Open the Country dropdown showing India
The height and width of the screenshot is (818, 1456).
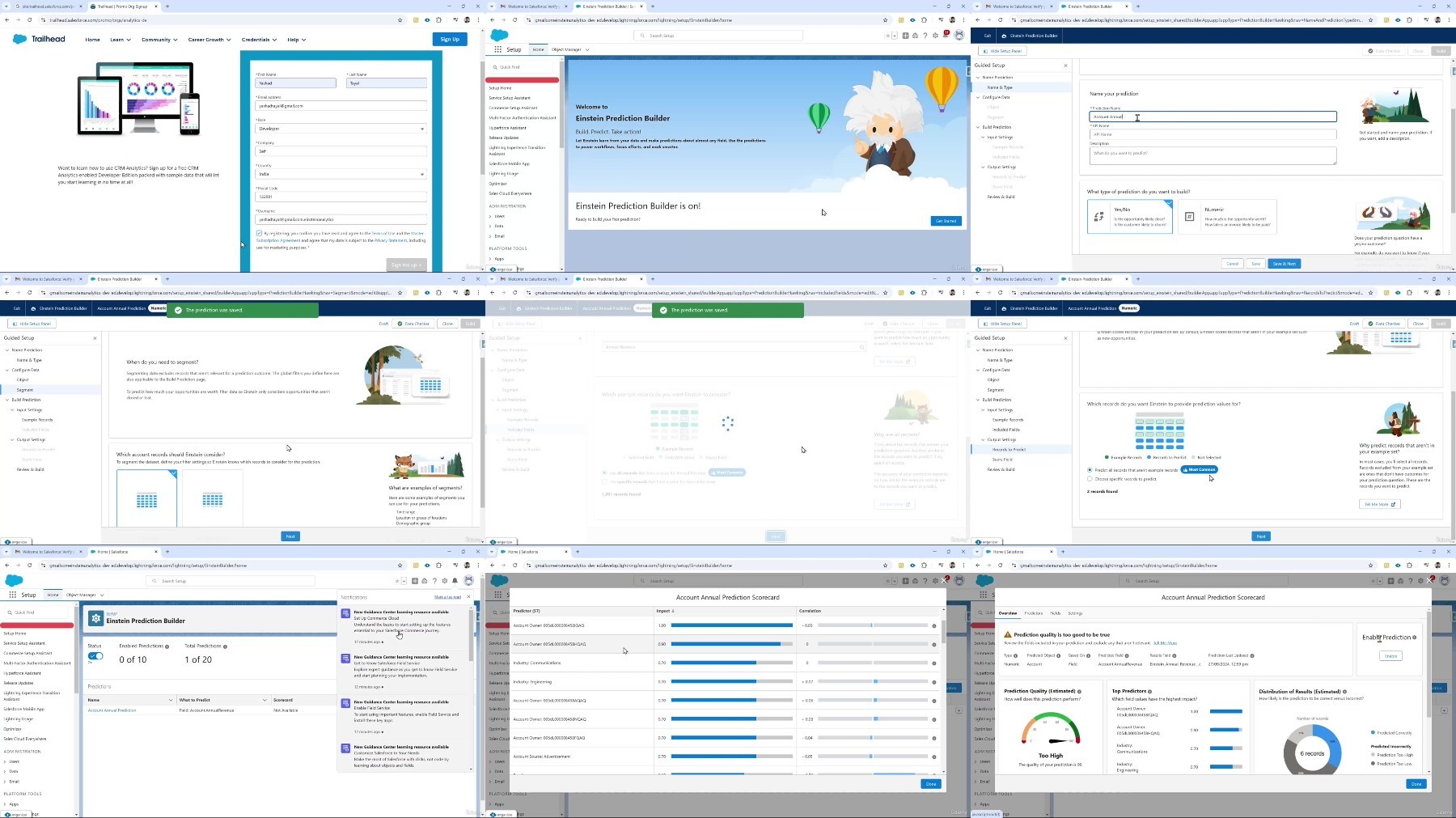tap(341, 174)
